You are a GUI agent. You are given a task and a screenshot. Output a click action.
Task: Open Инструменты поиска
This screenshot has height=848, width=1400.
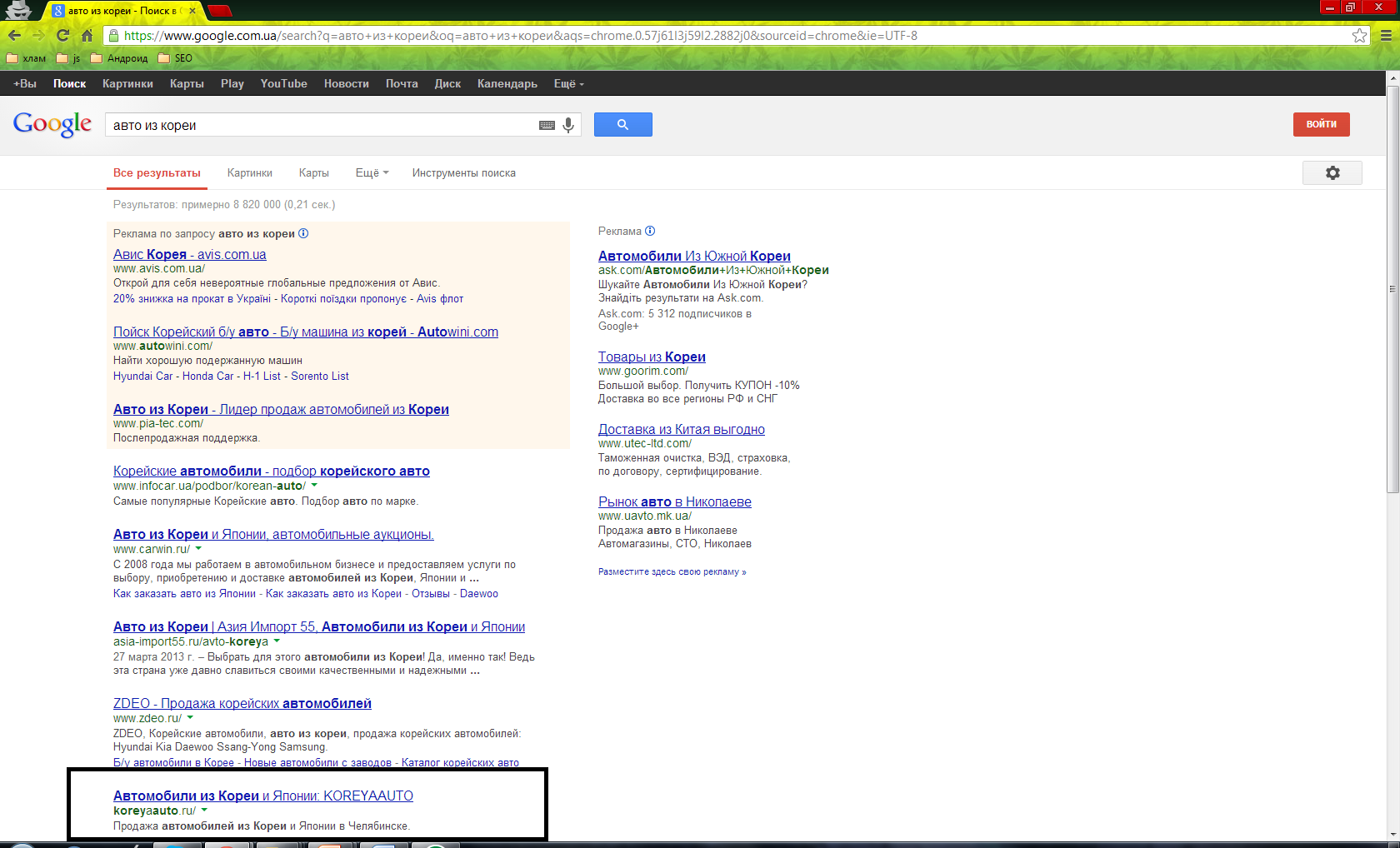pyautogui.click(x=464, y=172)
